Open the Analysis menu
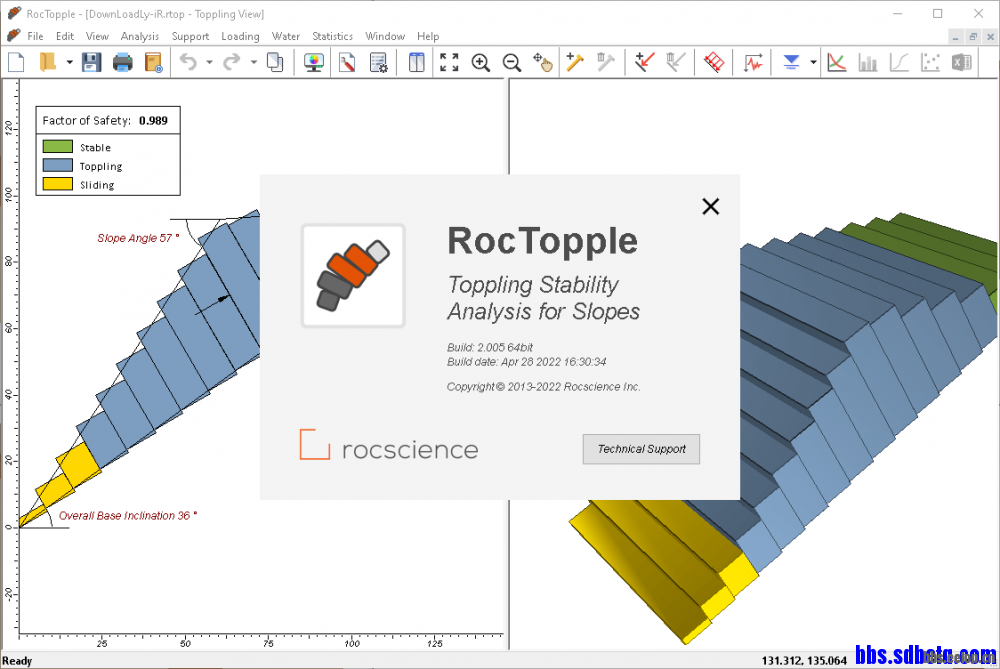The image size is (1000, 669). point(140,36)
